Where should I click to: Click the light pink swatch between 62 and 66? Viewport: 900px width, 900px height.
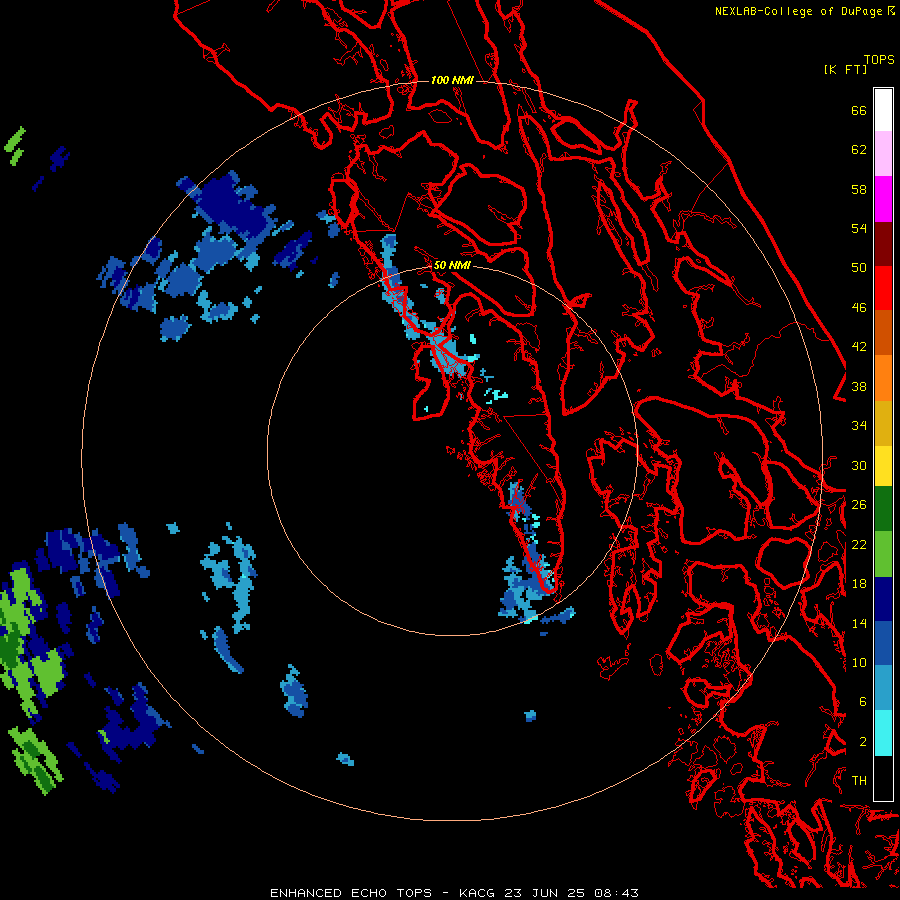pos(883,154)
